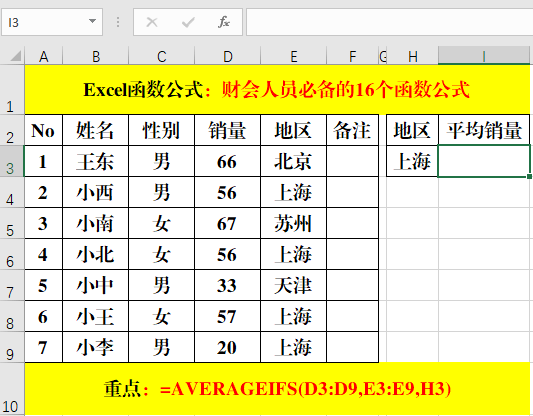Select column A header
The image size is (533, 416).
44,56
